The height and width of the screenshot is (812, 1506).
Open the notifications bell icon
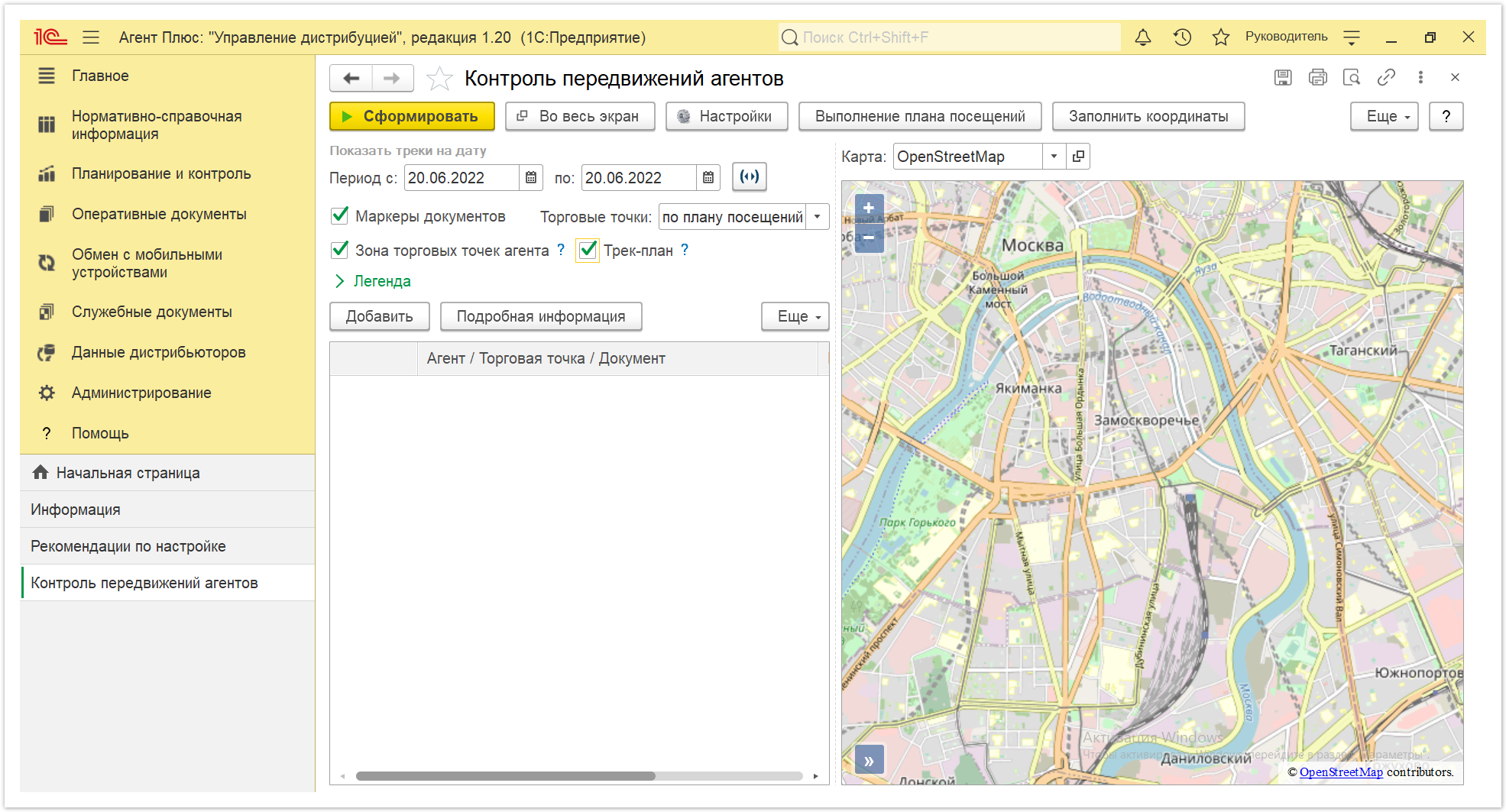tap(1142, 37)
